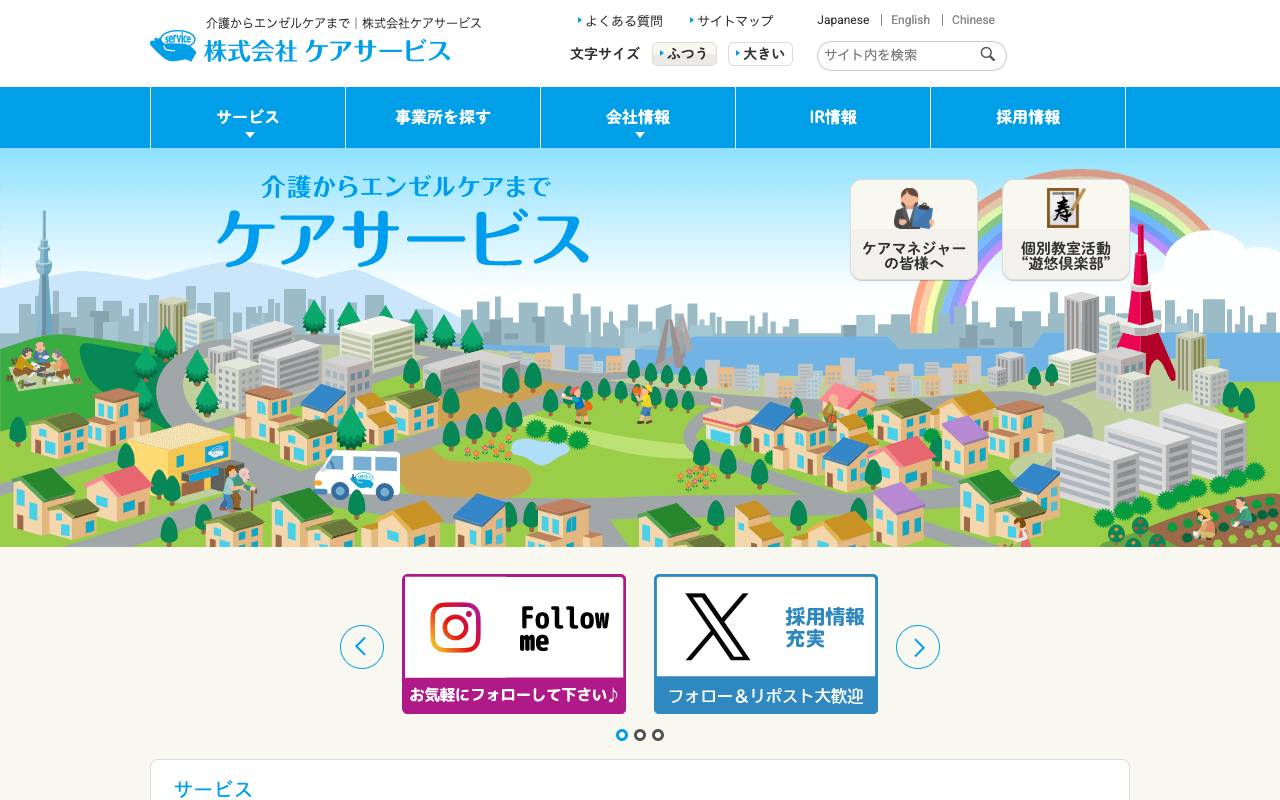The image size is (1280, 800).
Task: Open the 採用情報 navigation menu
Action: (1028, 117)
